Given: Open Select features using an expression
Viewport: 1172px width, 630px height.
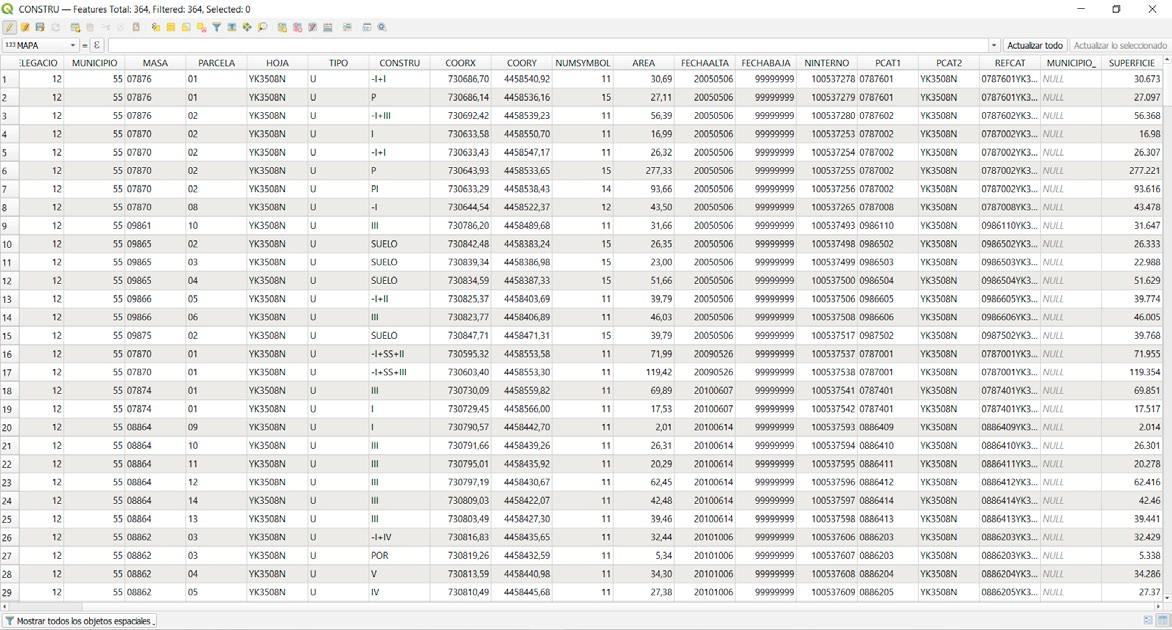Looking at the screenshot, I should coord(155,28).
